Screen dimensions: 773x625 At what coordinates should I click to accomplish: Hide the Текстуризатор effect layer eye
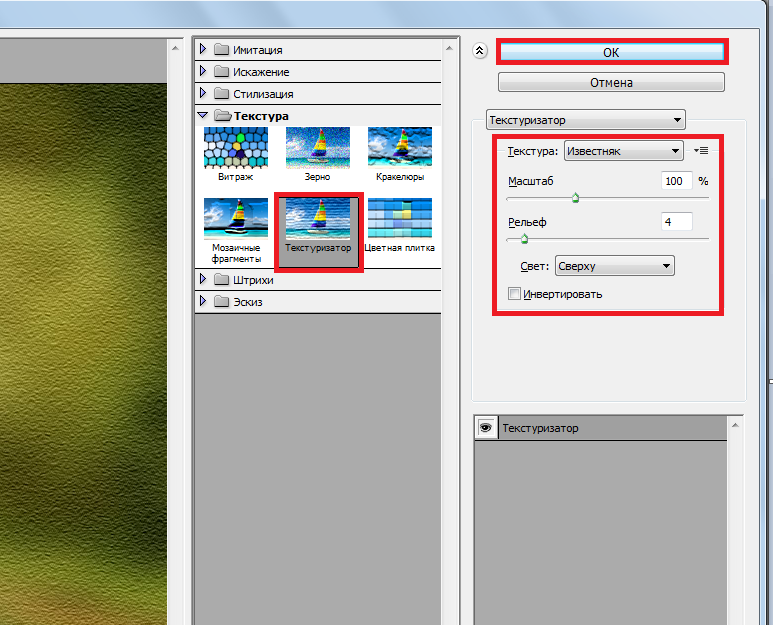(x=487, y=428)
